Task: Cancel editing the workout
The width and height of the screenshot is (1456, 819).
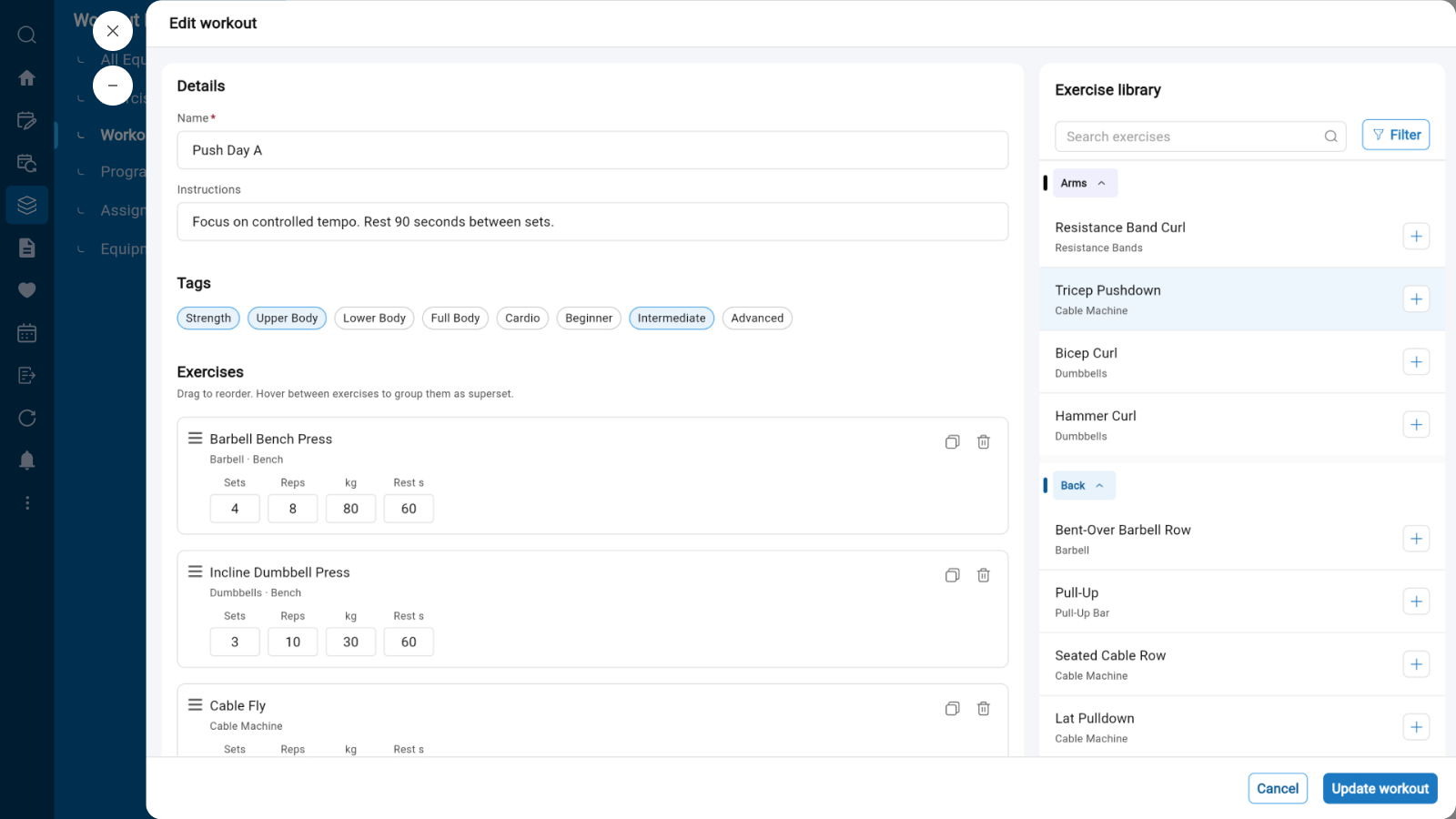Action: (x=1278, y=789)
